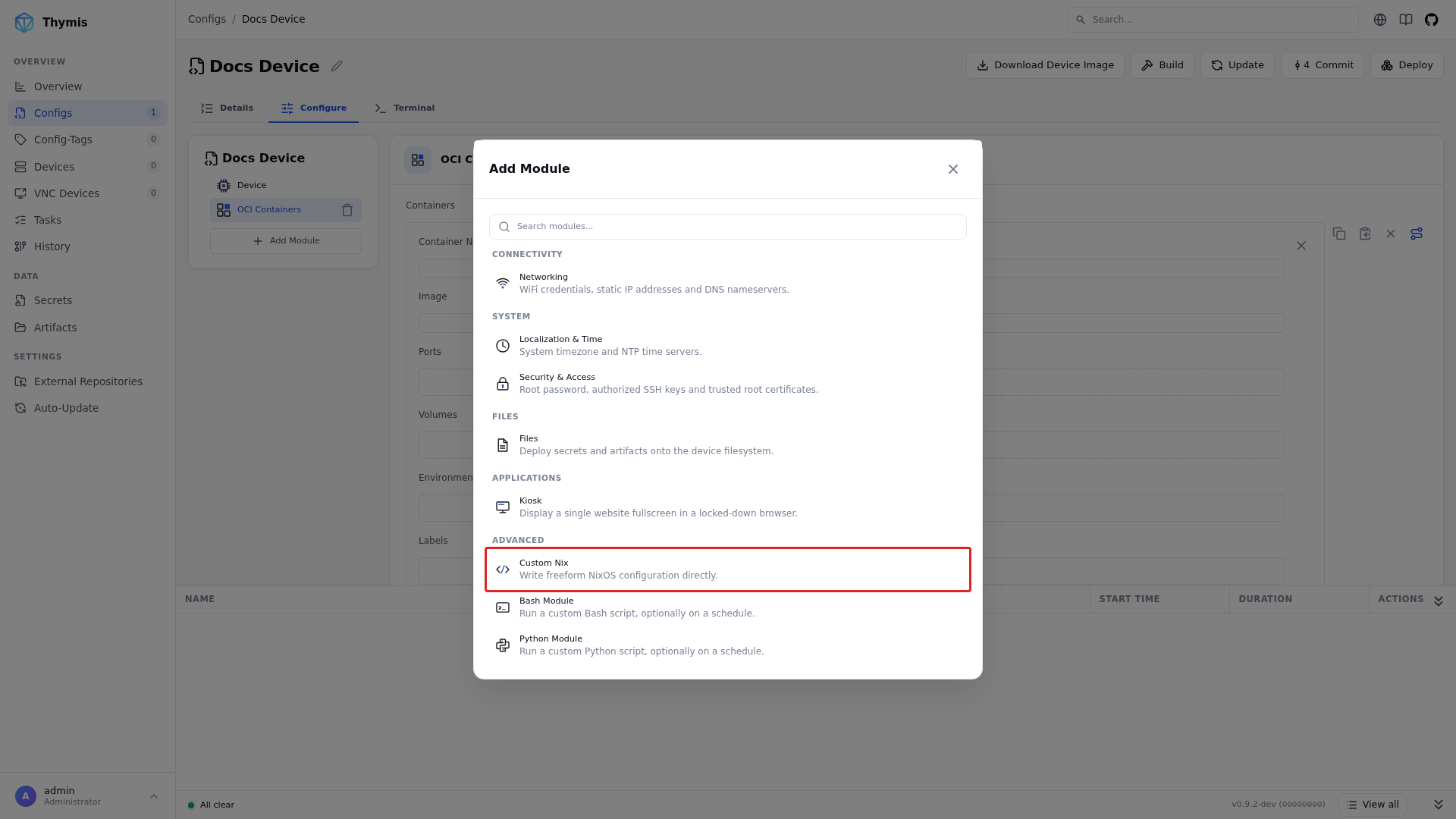Delete the OCI Containers module via trash icon
The width and height of the screenshot is (1456, 819).
coord(347,210)
